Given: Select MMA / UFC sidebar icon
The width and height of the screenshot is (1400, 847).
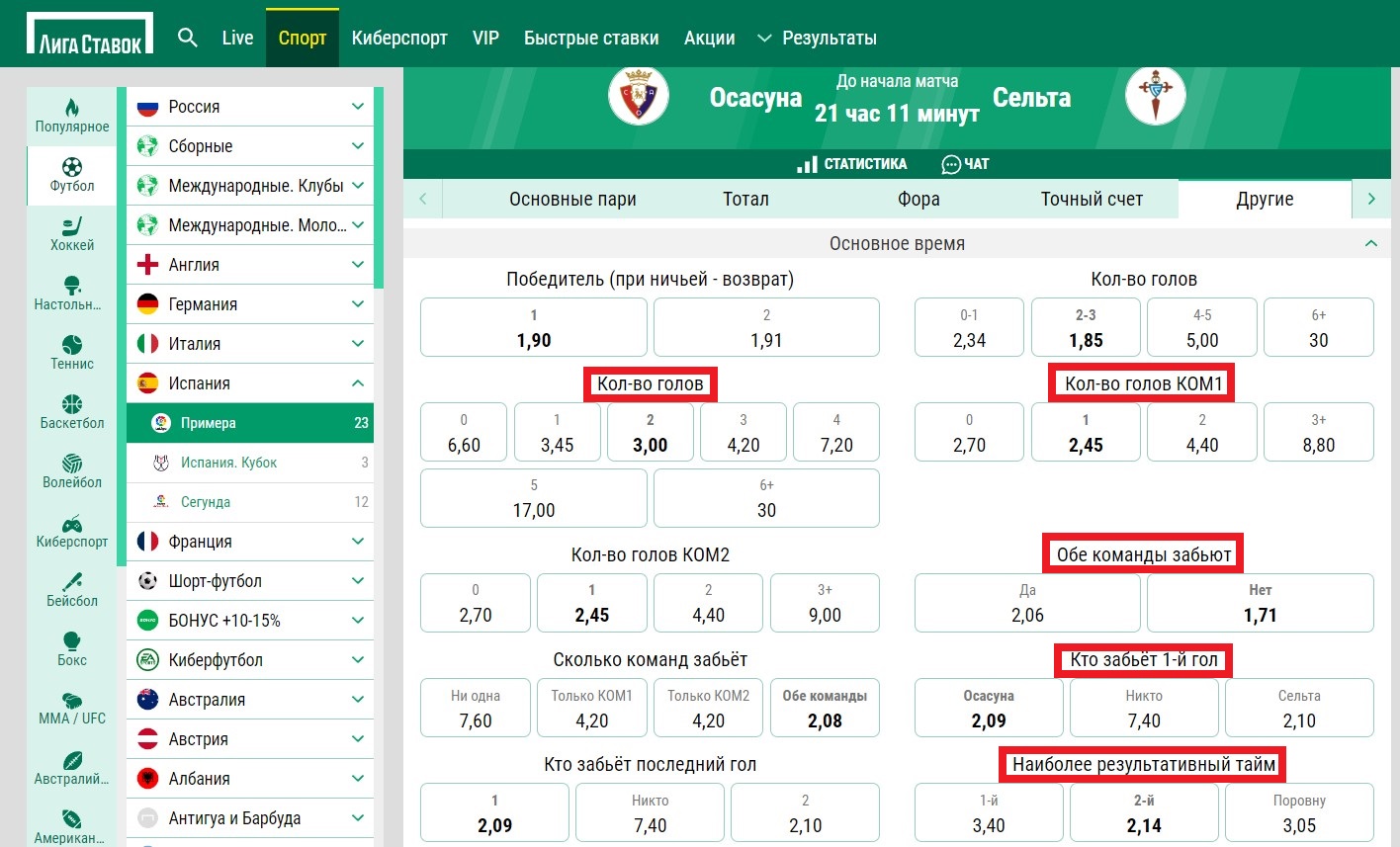Looking at the screenshot, I should pyautogui.click(x=72, y=699).
